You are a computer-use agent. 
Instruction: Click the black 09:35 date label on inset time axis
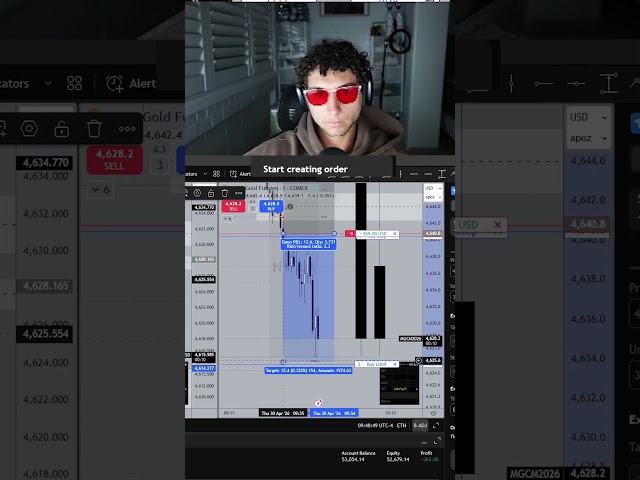(x=283, y=413)
